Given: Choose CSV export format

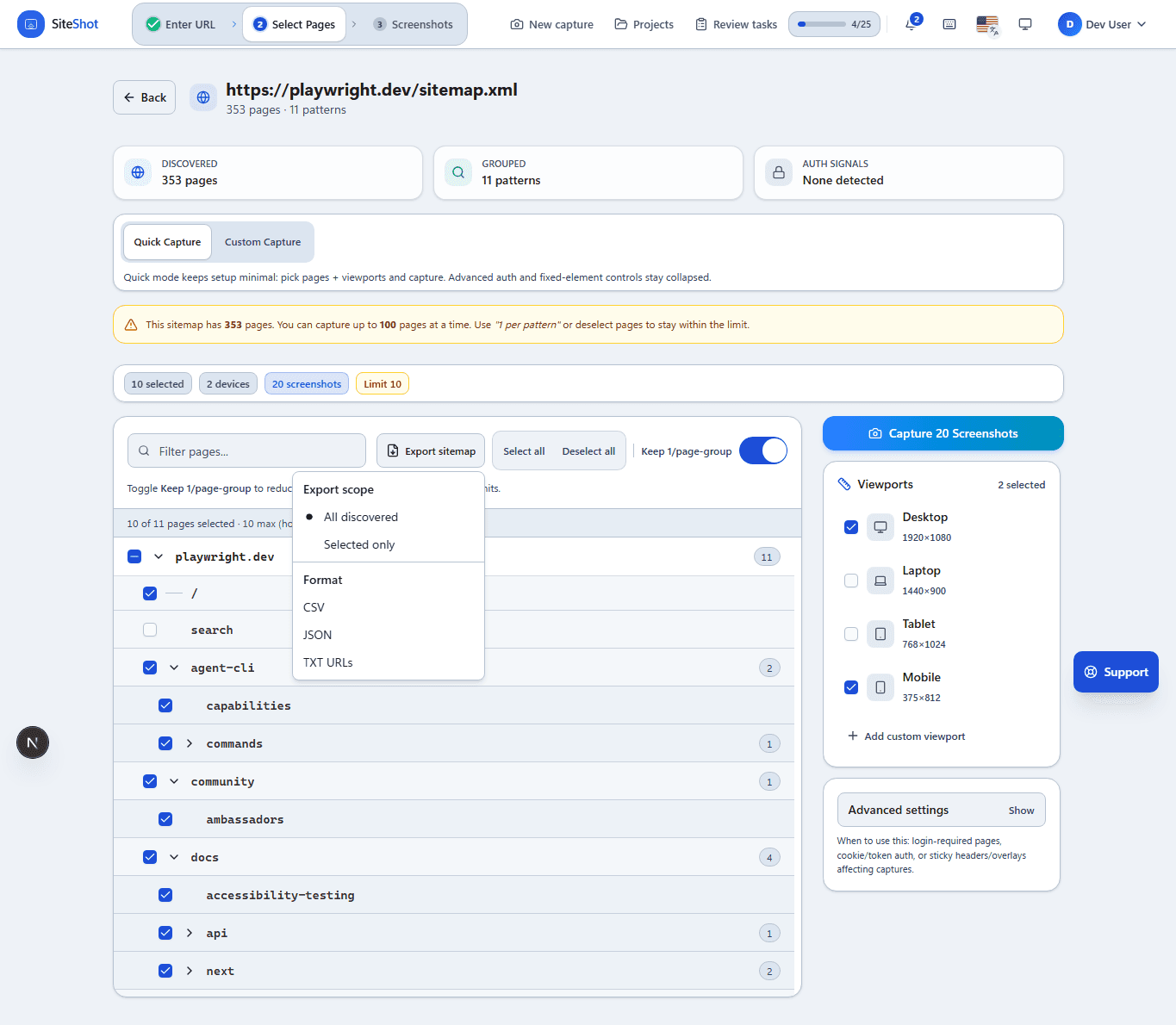Looking at the screenshot, I should pyautogui.click(x=389, y=607).
